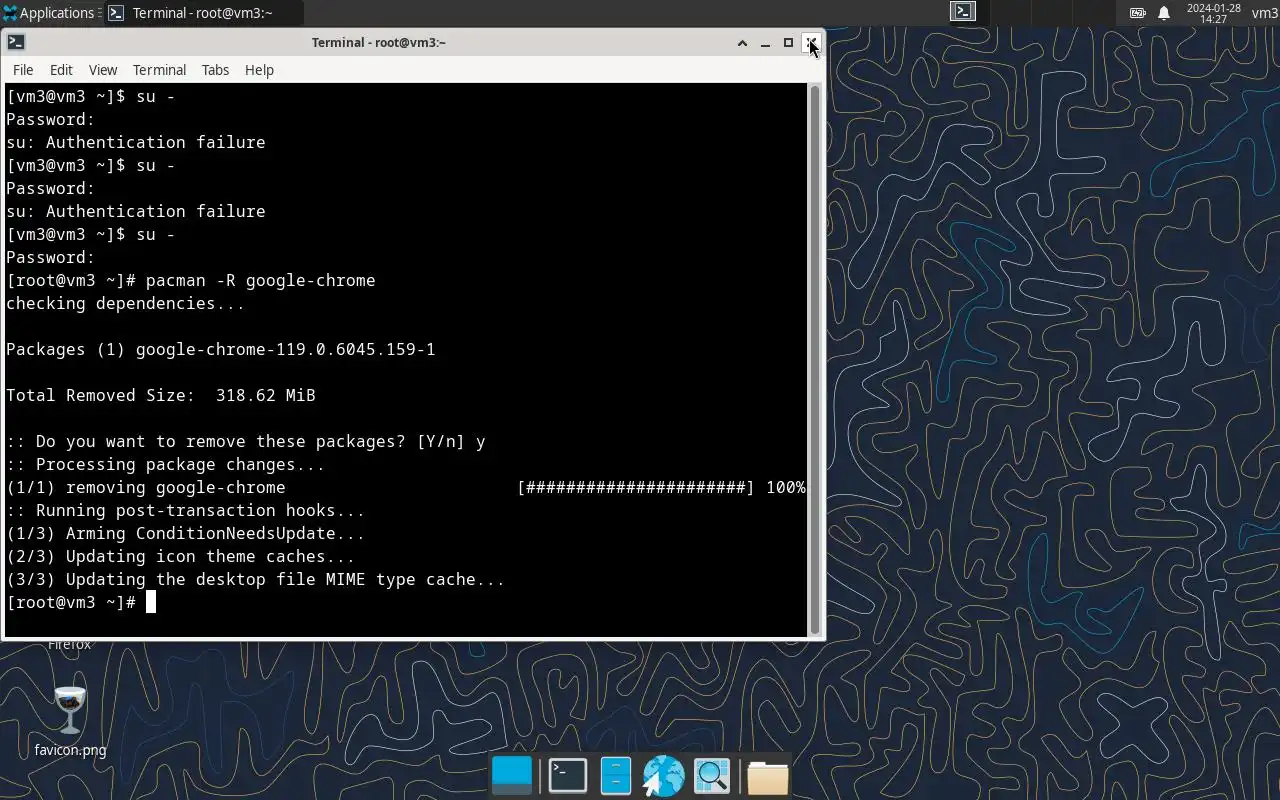Open the Edit menu
Viewport: 1280px width, 800px height.
click(x=61, y=70)
